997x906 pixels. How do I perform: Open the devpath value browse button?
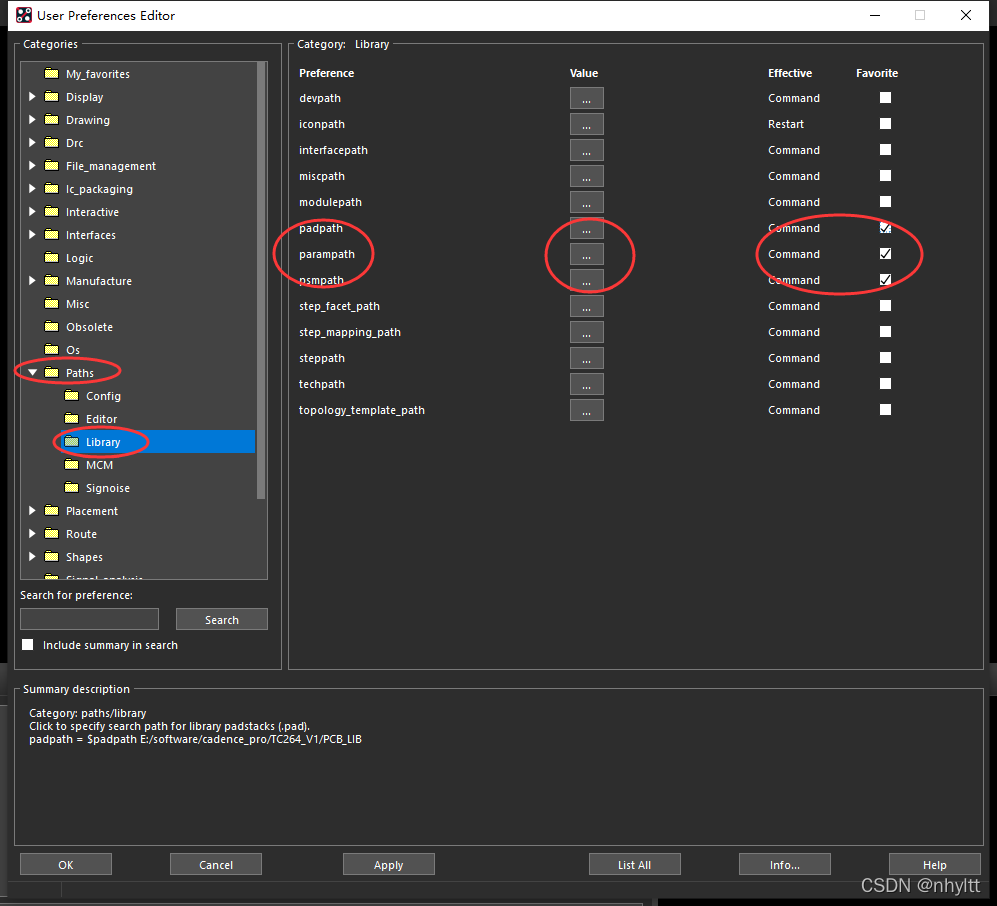[x=586, y=98]
